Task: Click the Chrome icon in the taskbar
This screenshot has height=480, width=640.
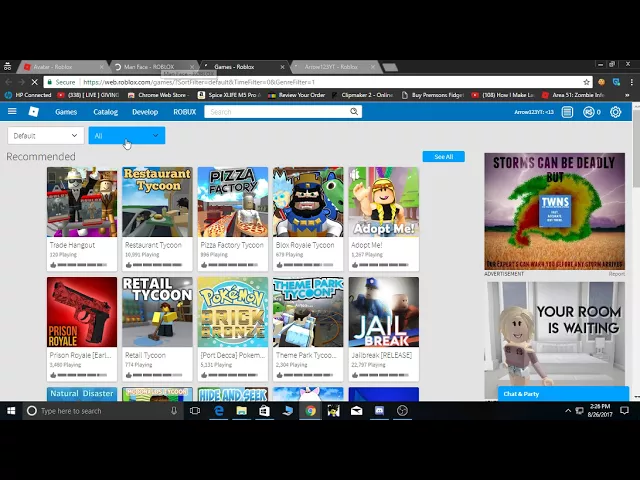Action: [311, 411]
